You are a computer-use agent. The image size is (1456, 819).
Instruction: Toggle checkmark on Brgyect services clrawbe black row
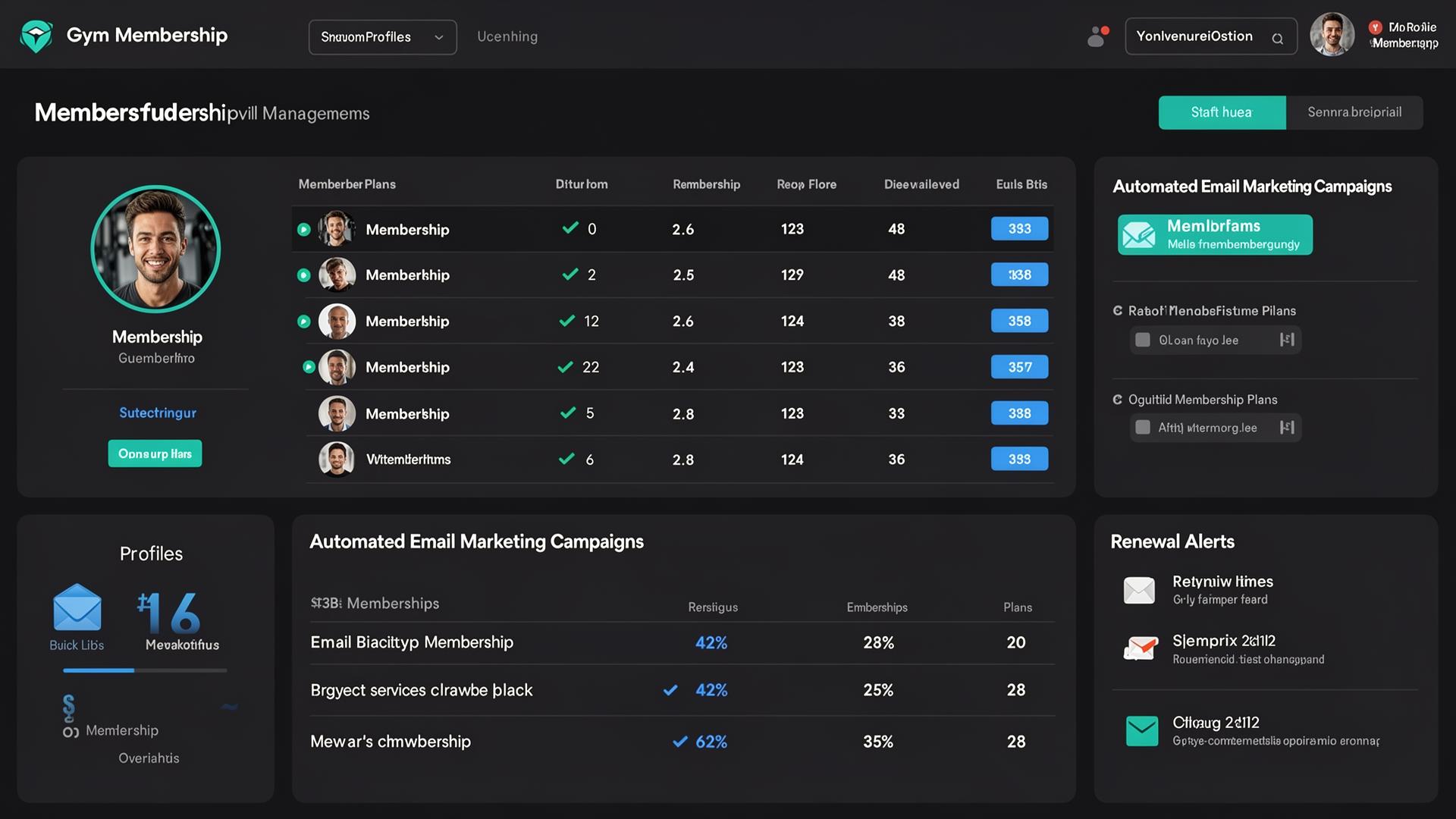[x=670, y=690]
